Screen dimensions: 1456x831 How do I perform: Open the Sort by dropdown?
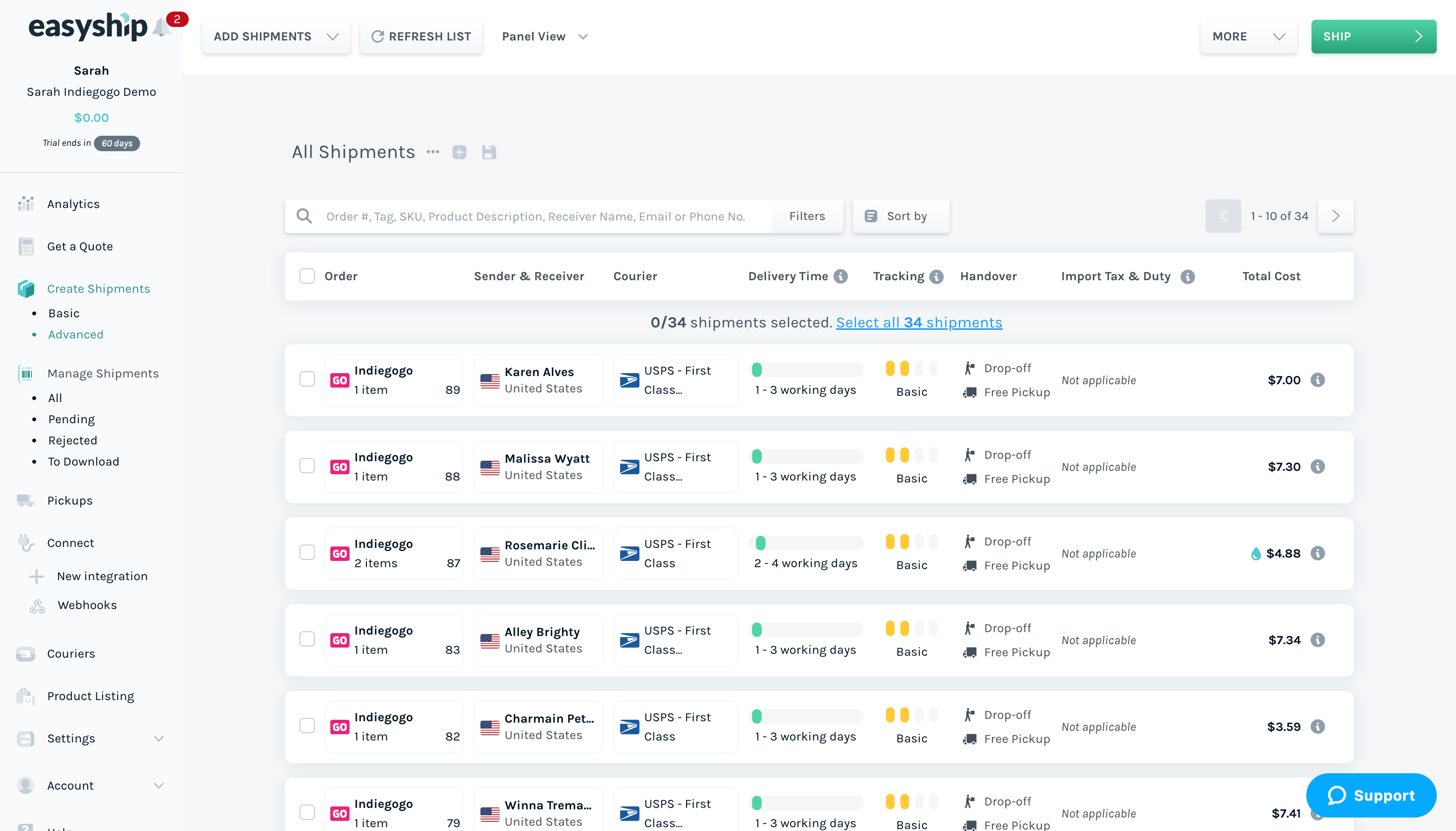(901, 216)
